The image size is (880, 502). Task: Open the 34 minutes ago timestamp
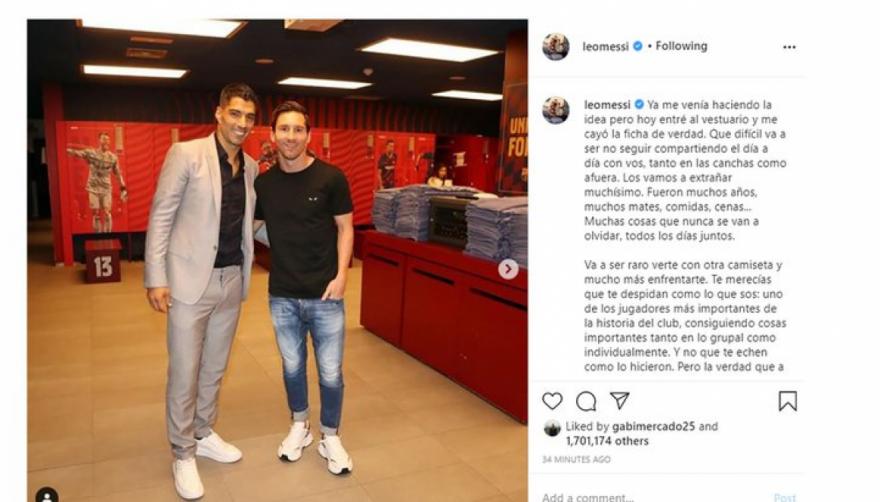(x=576, y=459)
